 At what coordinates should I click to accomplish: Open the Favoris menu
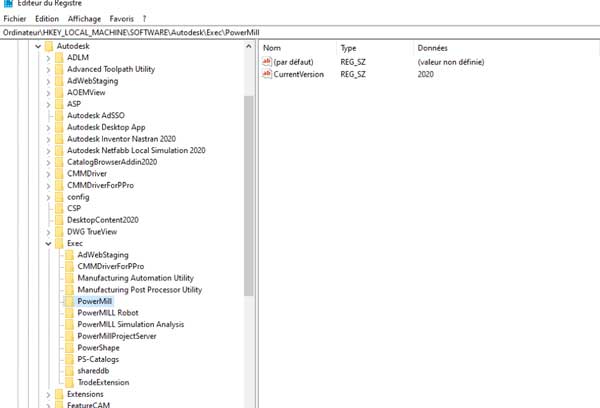[122, 19]
